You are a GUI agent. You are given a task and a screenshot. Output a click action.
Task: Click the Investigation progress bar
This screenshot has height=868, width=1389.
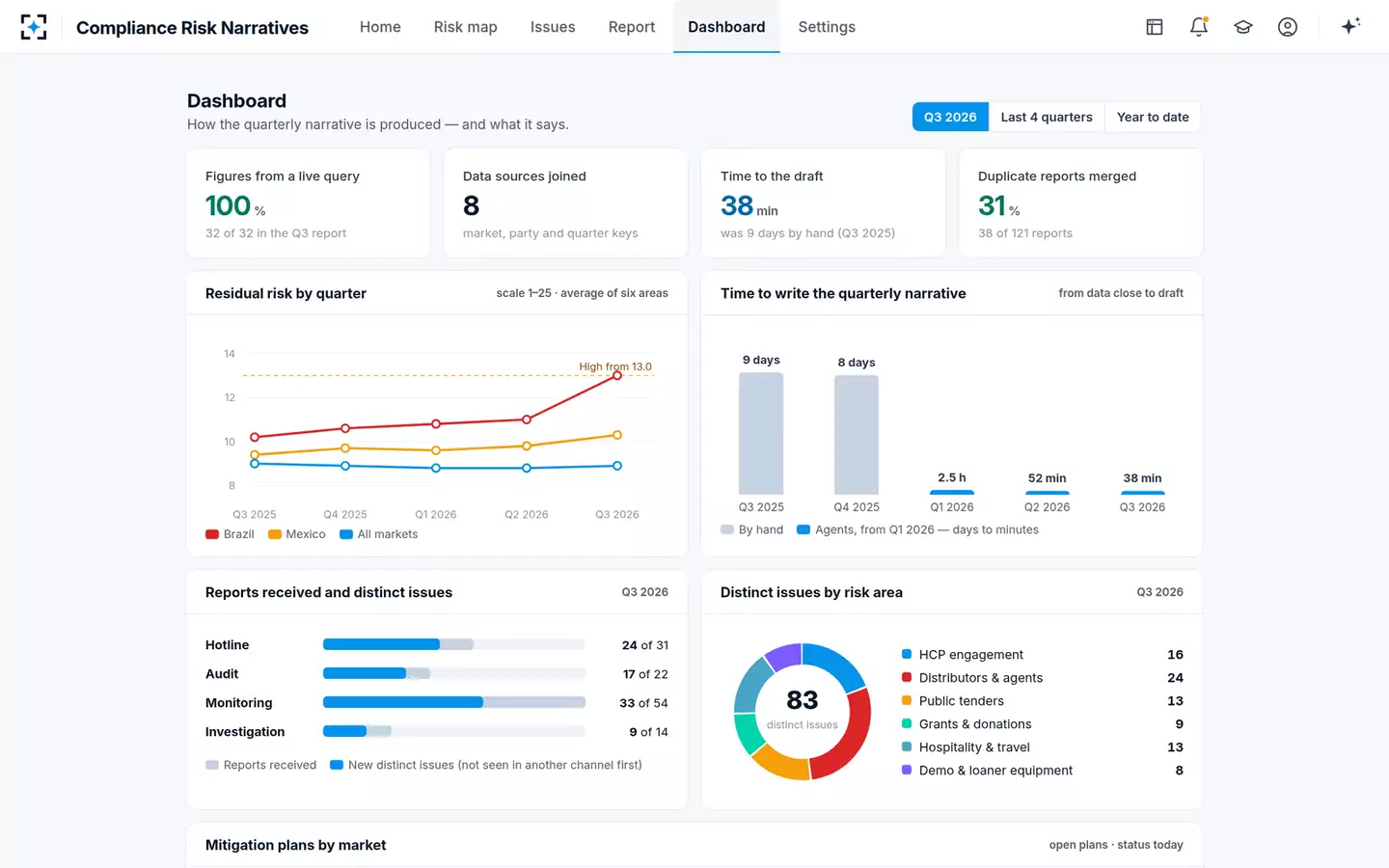pos(454,731)
